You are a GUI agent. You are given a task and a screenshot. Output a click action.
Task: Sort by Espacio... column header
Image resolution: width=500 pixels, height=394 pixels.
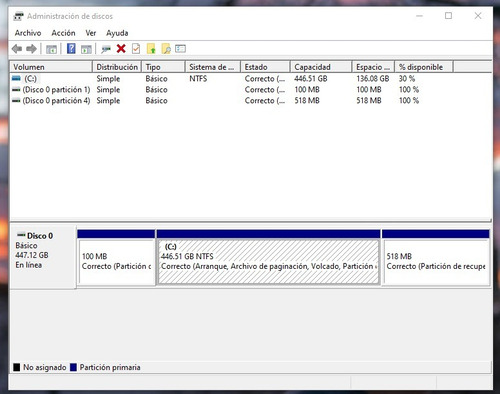click(x=373, y=67)
